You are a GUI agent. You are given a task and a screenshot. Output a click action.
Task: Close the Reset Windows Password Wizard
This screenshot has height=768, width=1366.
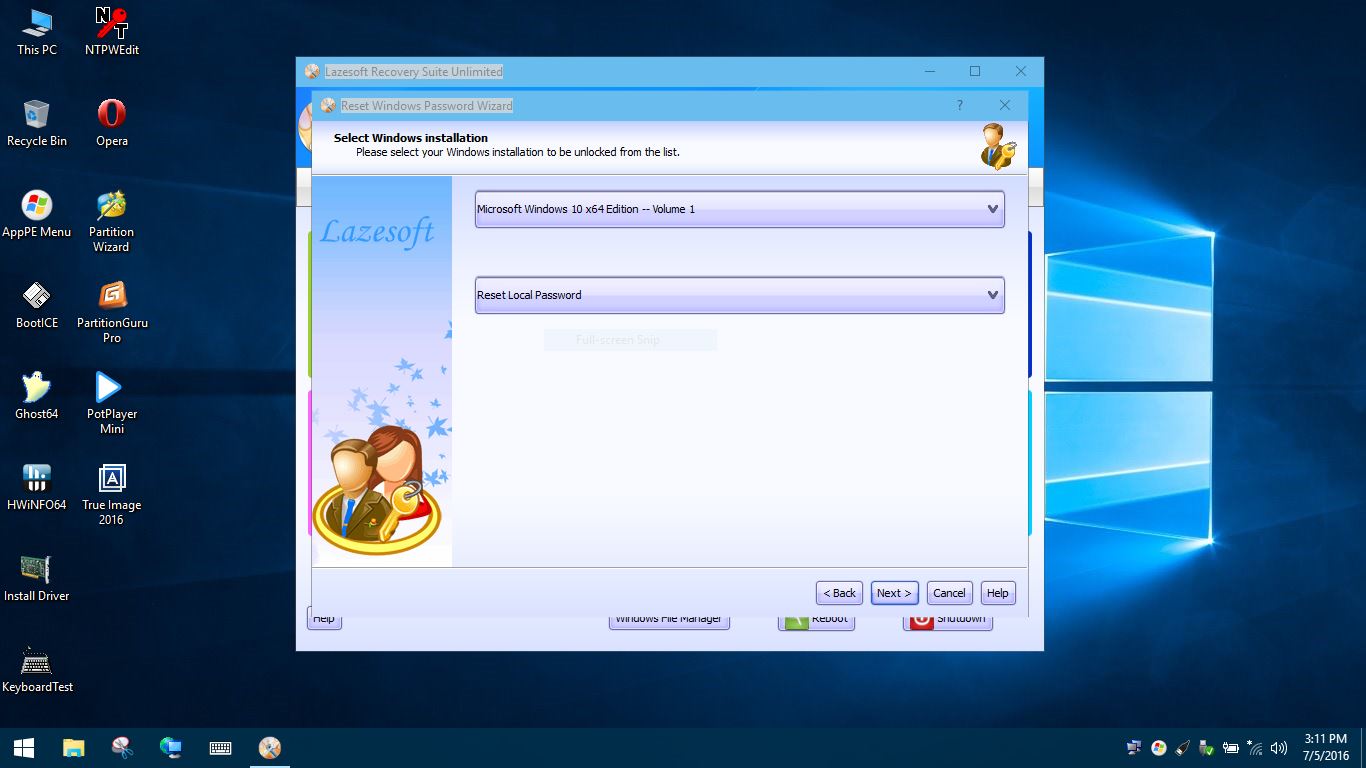tap(1005, 105)
